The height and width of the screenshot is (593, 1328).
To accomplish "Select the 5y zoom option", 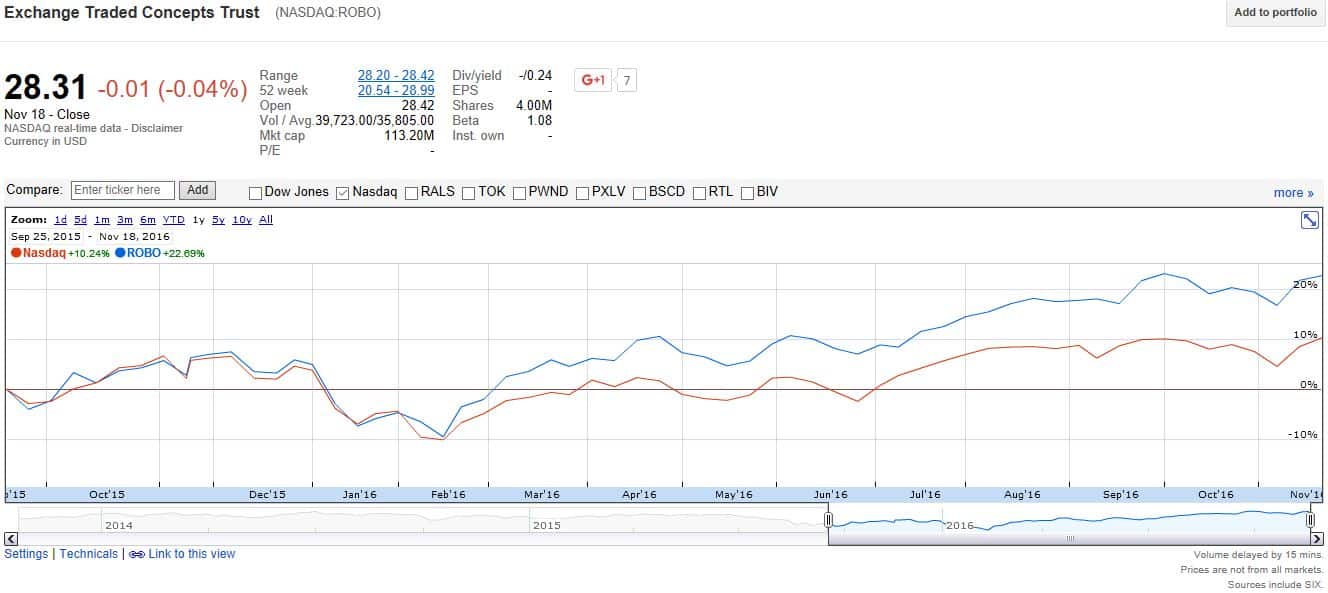I will (x=218, y=220).
